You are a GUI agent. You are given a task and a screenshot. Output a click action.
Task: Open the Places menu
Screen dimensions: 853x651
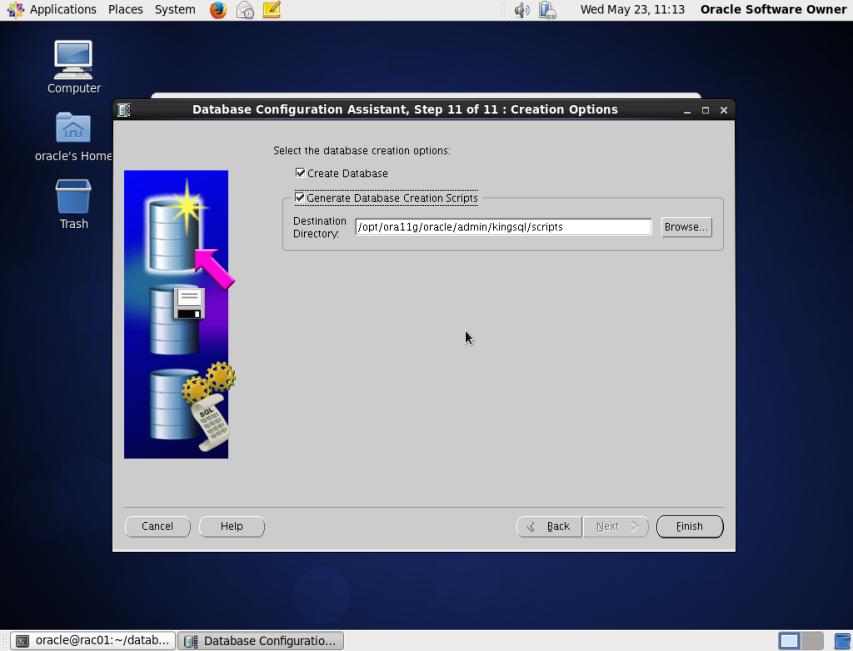[125, 10]
